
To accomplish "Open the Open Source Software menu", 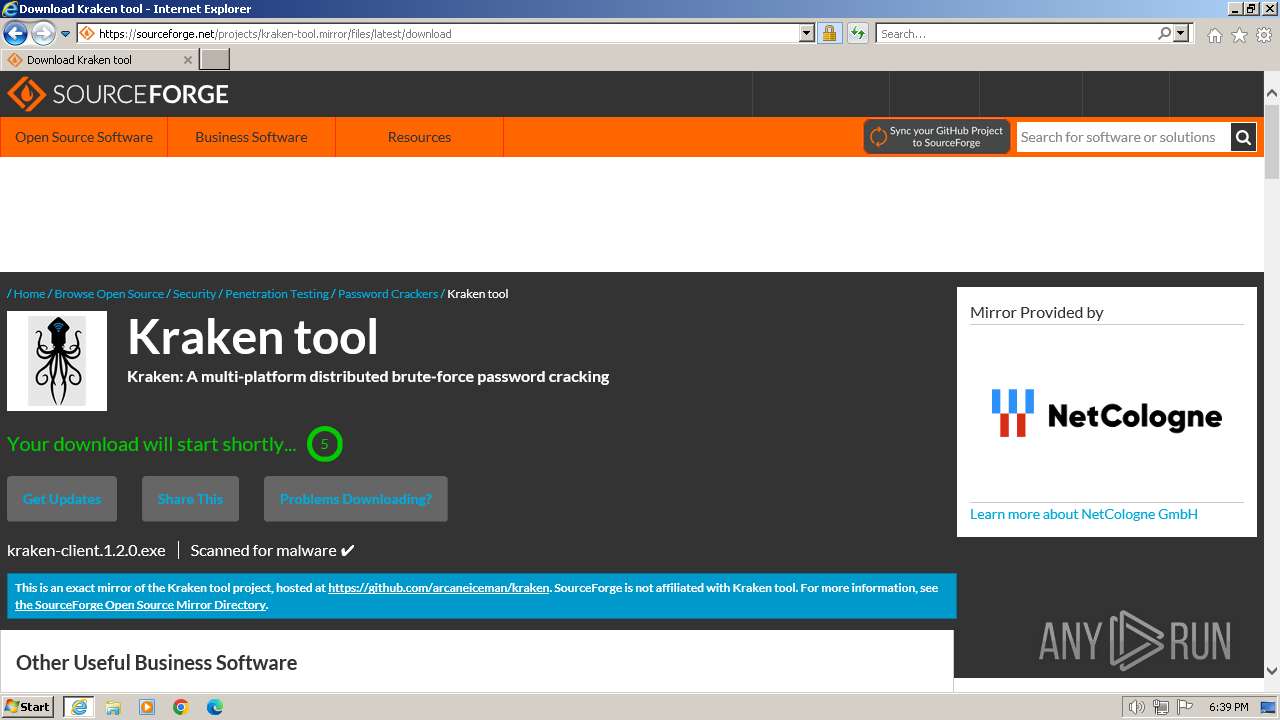I will pos(84,137).
